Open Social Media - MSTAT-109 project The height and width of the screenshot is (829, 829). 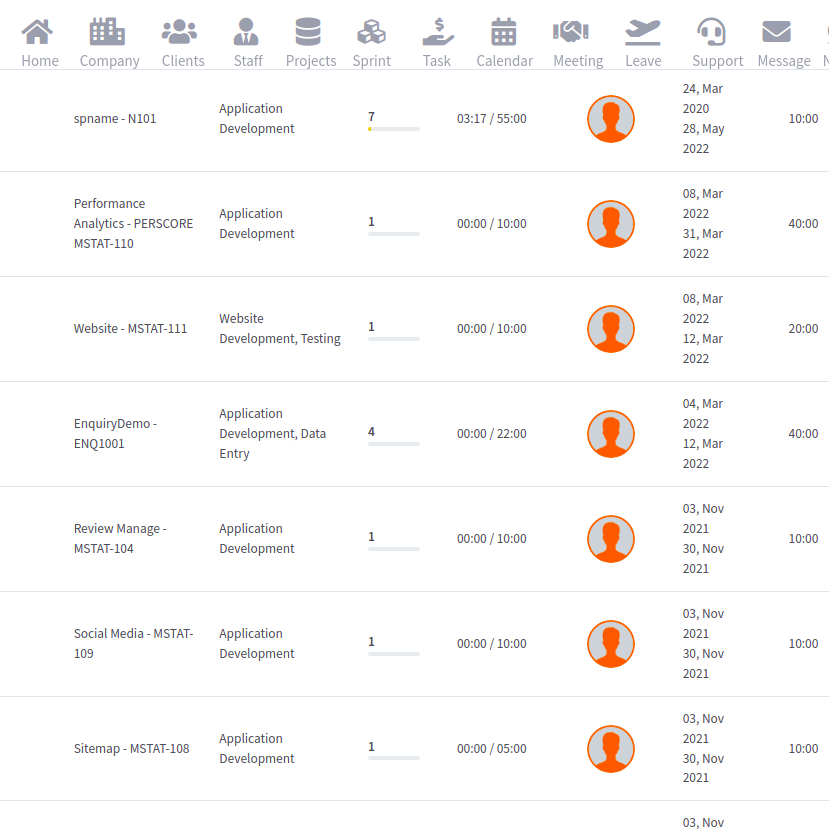coord(133,644)
